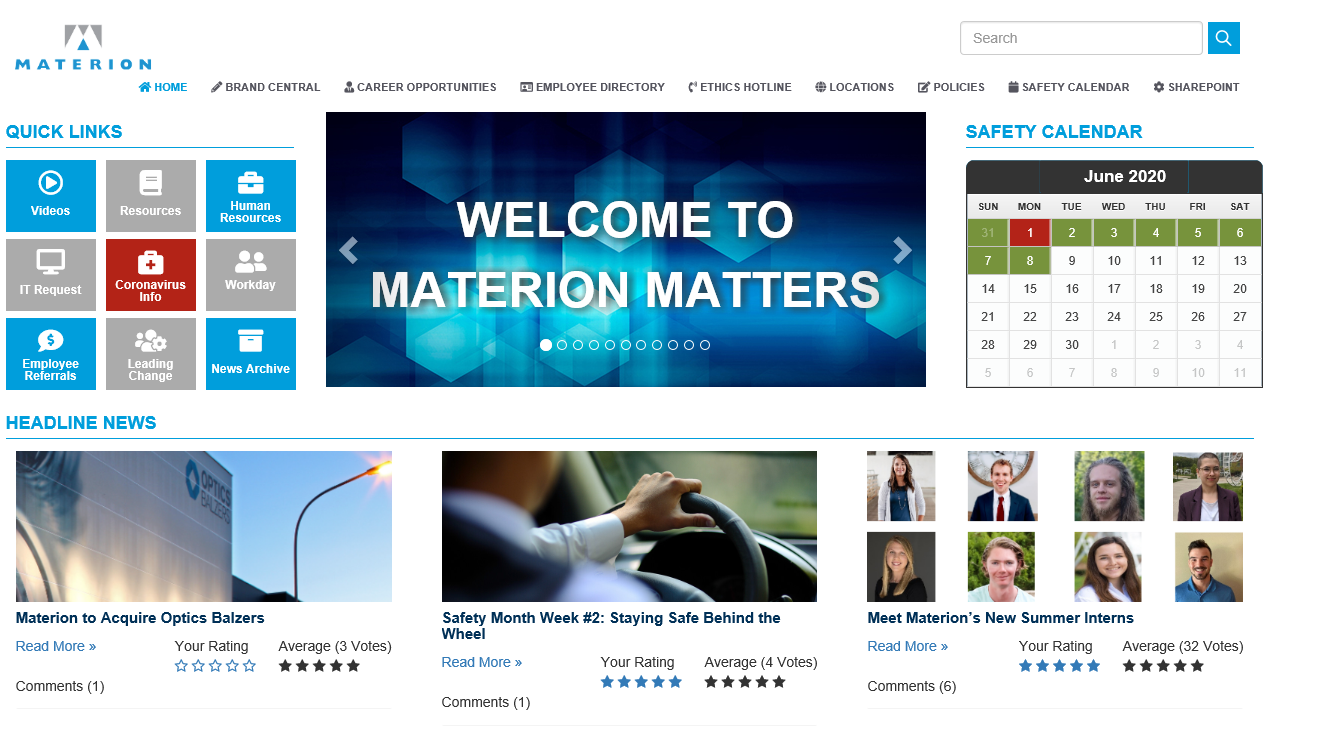Pick June 19 on the calendar
The image size is (1336, 730).
(1198, 289)
